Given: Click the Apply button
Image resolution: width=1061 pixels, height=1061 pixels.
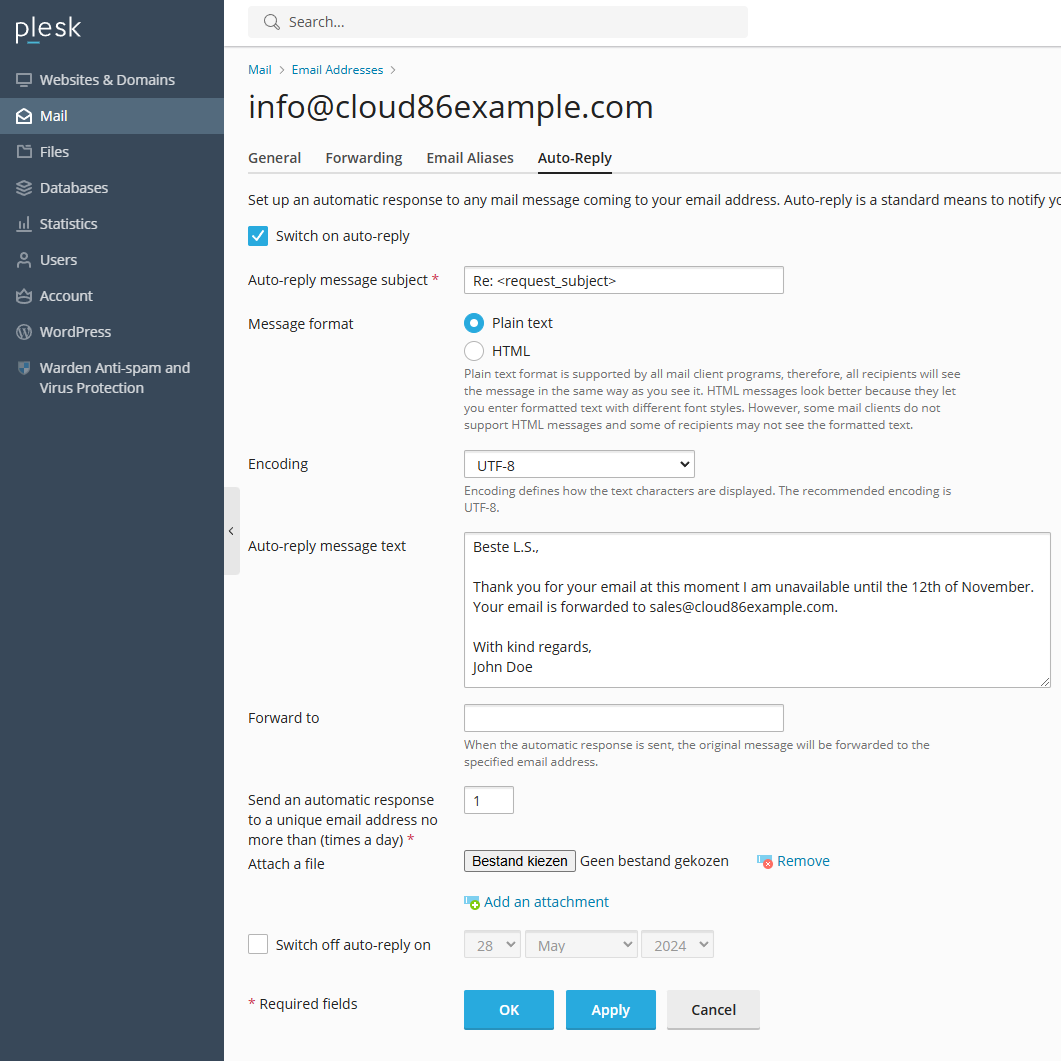Looking at the screenshot, I should click(x=610, y=1010).
